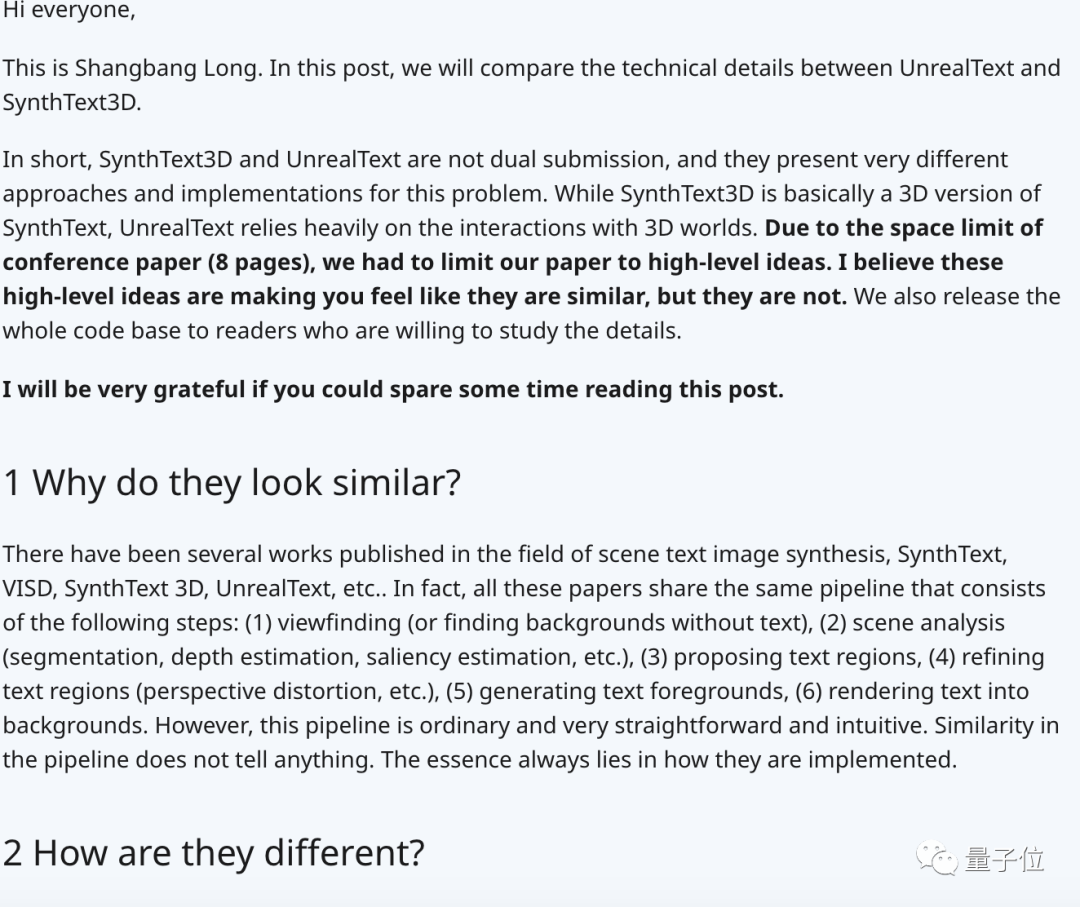The image size is (1080, 907).
Task: Click the 量子位 watermark text
Action: click(1004, 859)
